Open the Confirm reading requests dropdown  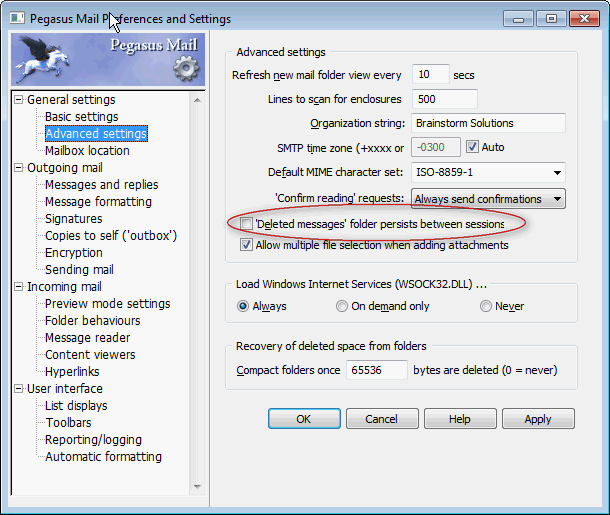click(556, 199)
